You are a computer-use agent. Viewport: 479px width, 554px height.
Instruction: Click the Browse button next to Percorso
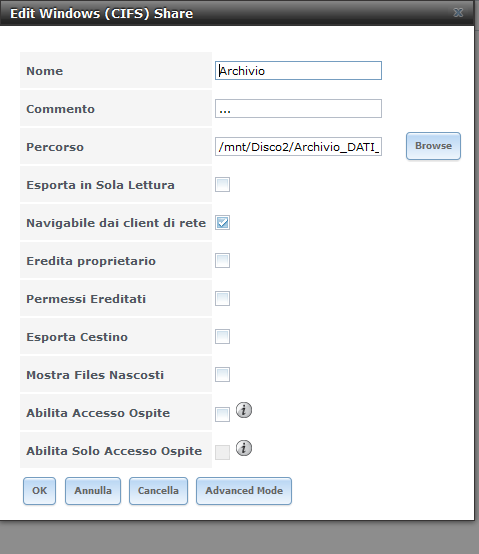pos(433,146)
